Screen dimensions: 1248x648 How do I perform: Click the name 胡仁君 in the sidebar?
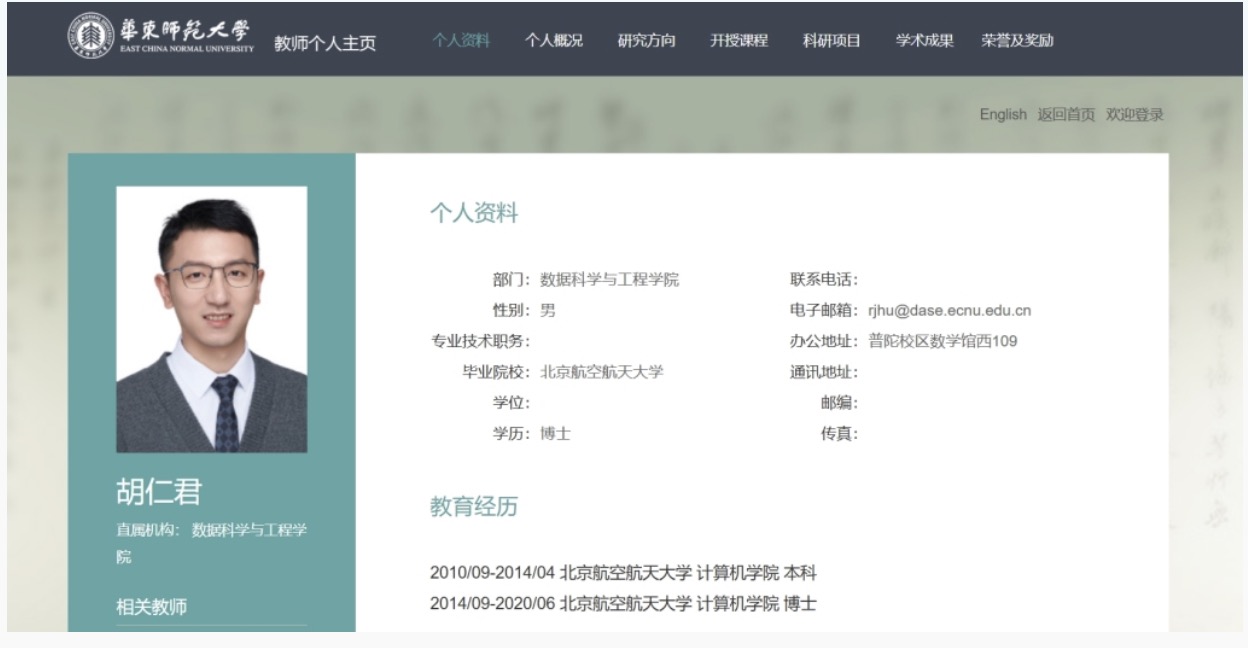pyautogui.click(x=159, y=492)
